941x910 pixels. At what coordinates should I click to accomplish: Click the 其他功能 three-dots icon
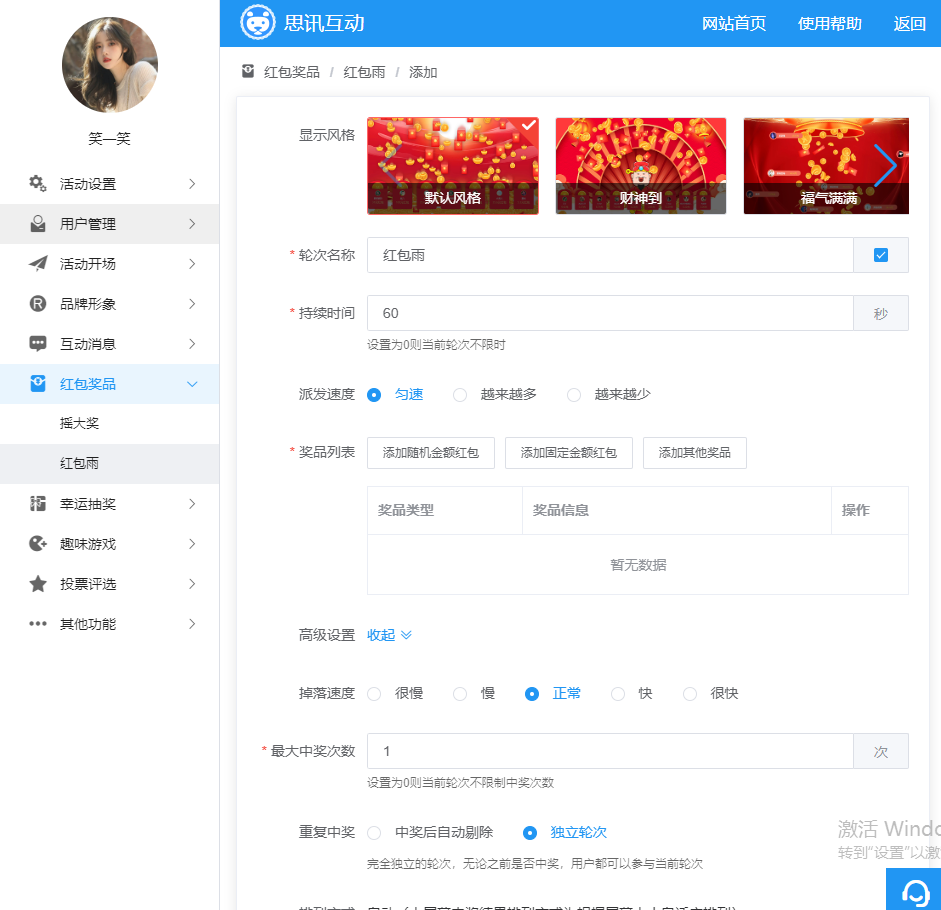(38, 624)
